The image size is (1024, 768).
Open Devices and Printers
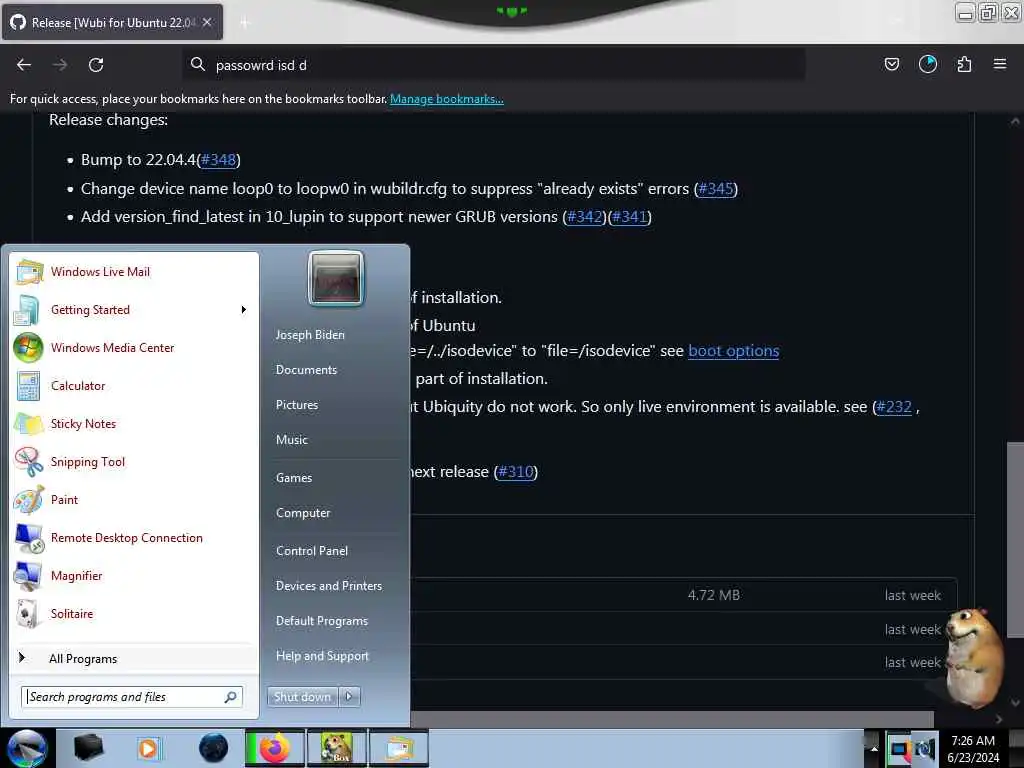pyautogui.click(x=328, y=586)
